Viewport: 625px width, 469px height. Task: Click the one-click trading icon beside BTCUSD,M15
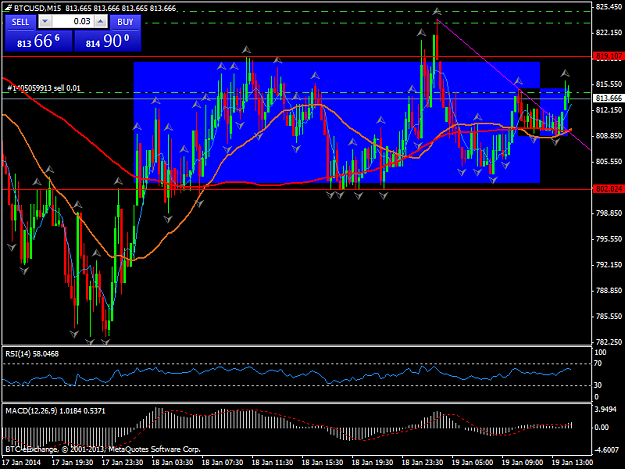8,8
